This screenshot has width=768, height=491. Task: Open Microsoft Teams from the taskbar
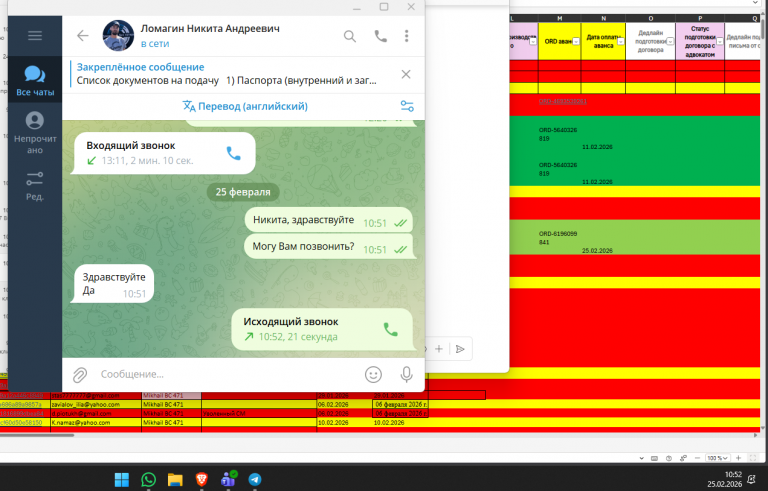click(x=228, y=479)
